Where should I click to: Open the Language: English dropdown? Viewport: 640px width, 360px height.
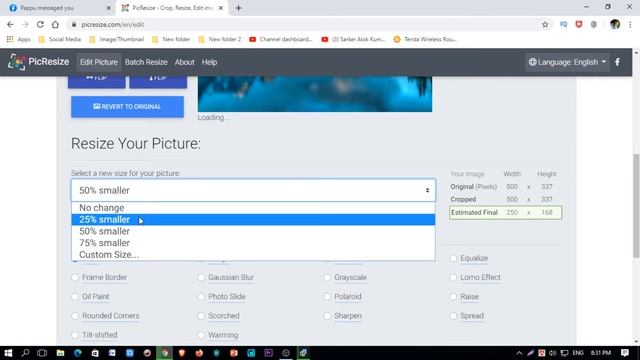[567, 62]
